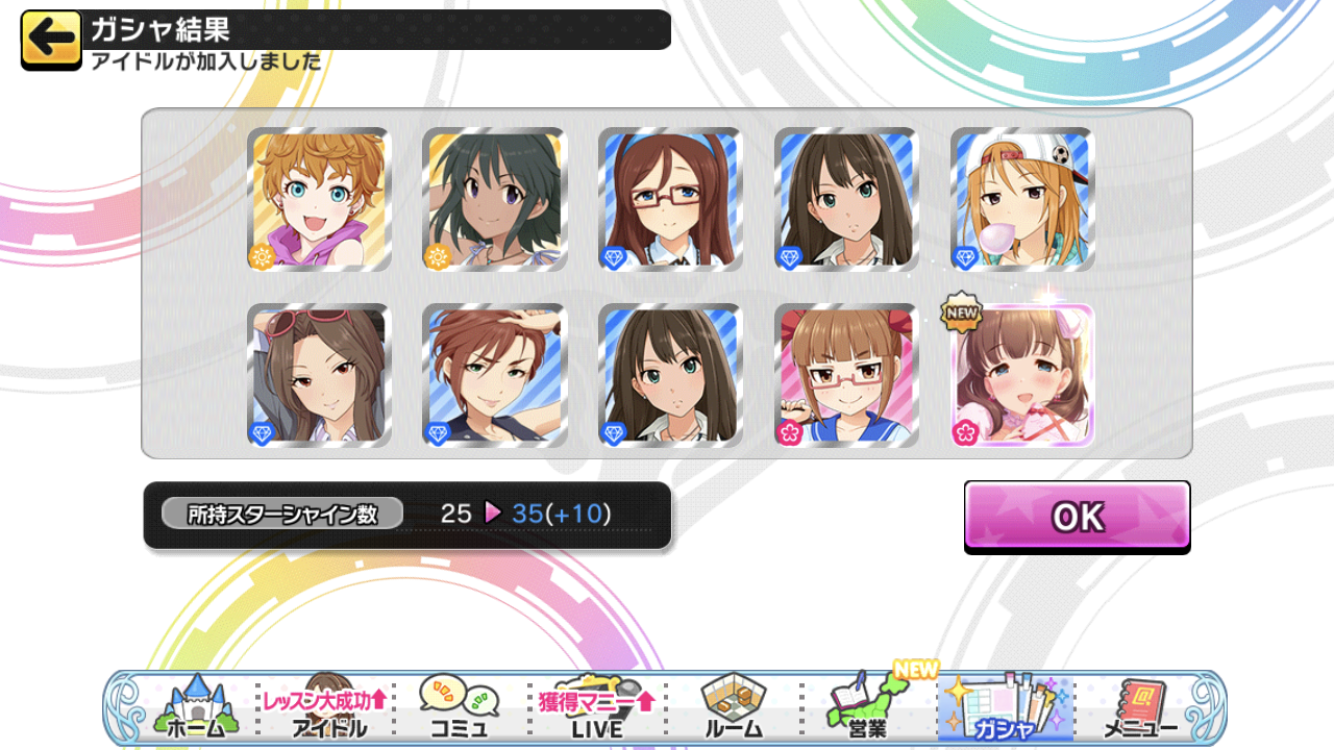Select the ガシャ tab icon
Image resolution: width=1334 pixels, height=750 pixels.
click(x=1005, y=707)
